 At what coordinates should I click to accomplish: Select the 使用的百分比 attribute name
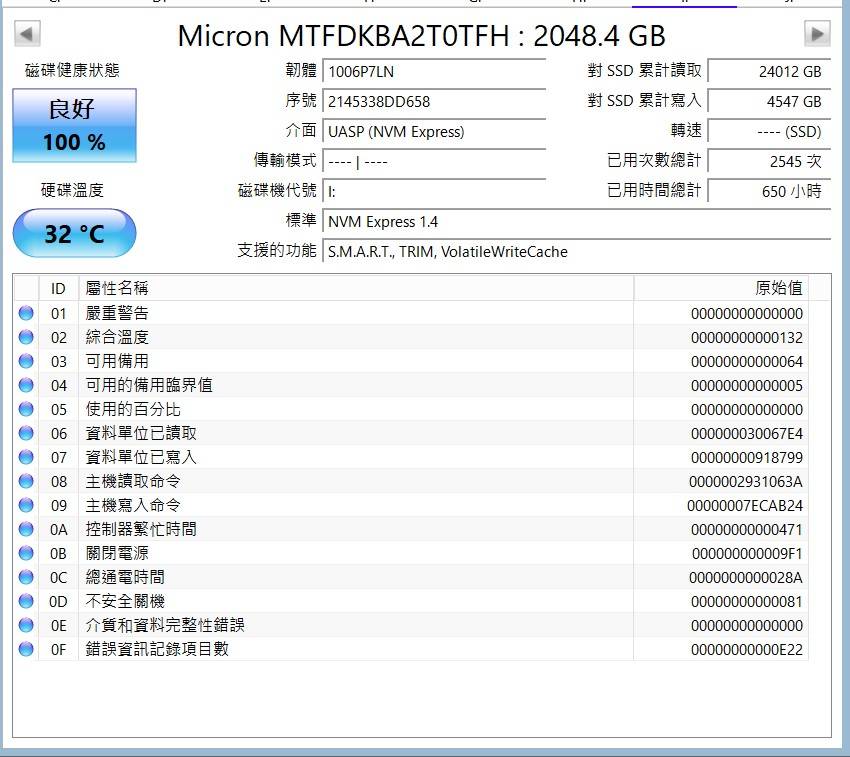click(x=133, y=409)
